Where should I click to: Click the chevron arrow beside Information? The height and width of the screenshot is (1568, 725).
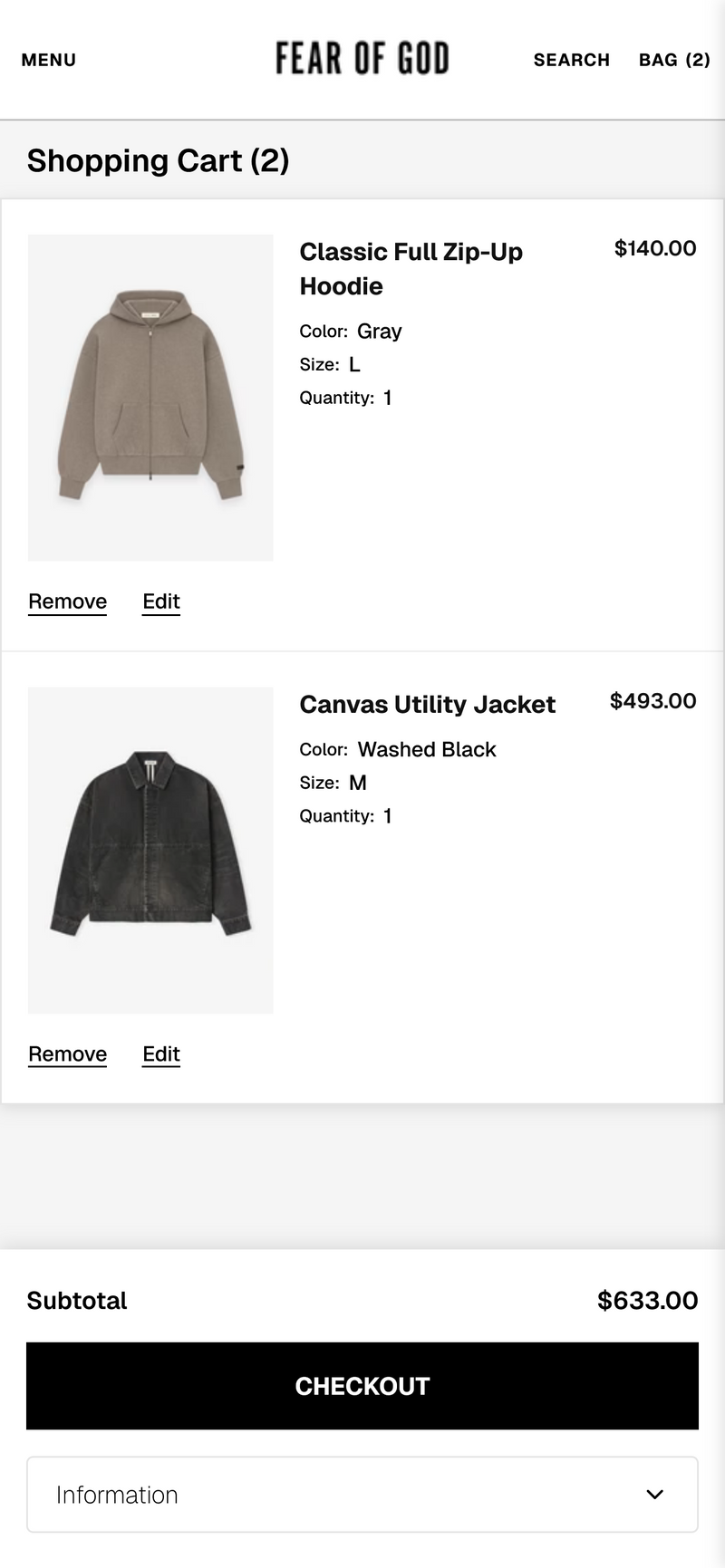tap(654, 1495)
